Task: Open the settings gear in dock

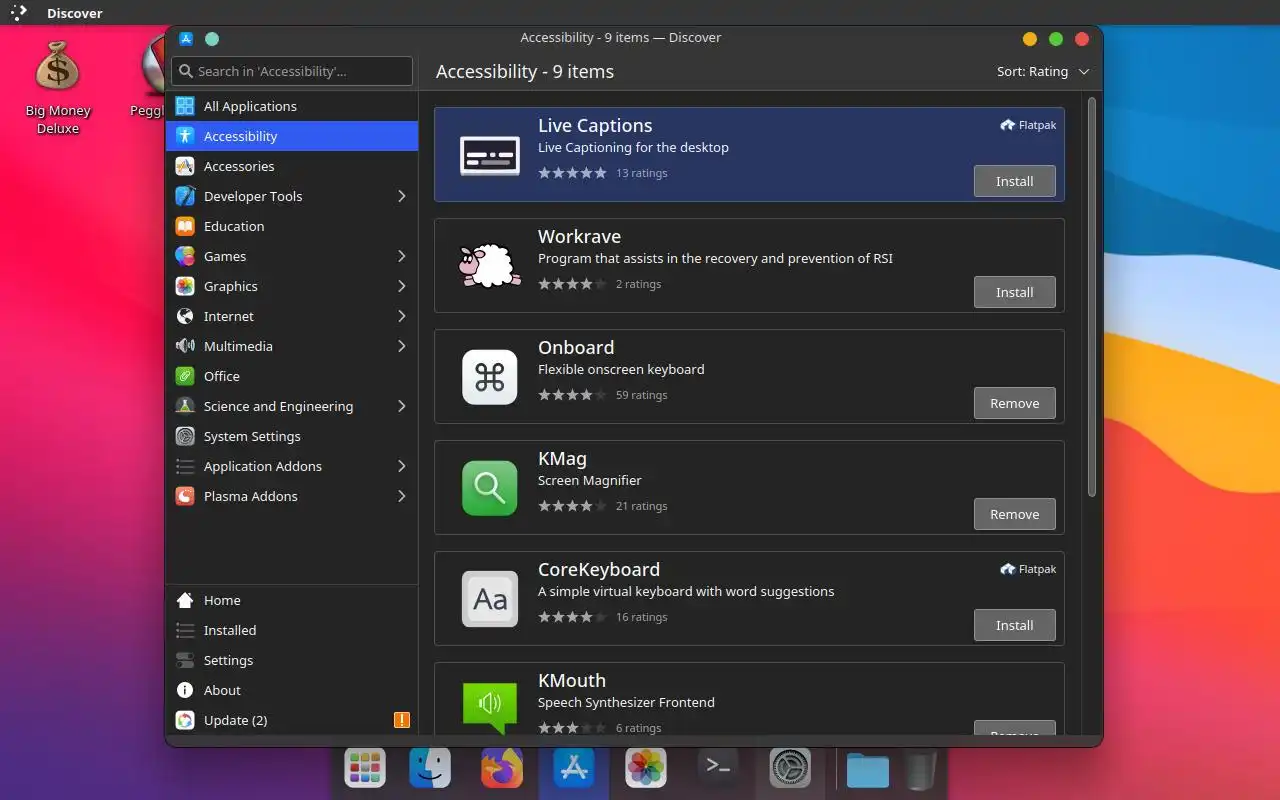Action: coord(790,768)
